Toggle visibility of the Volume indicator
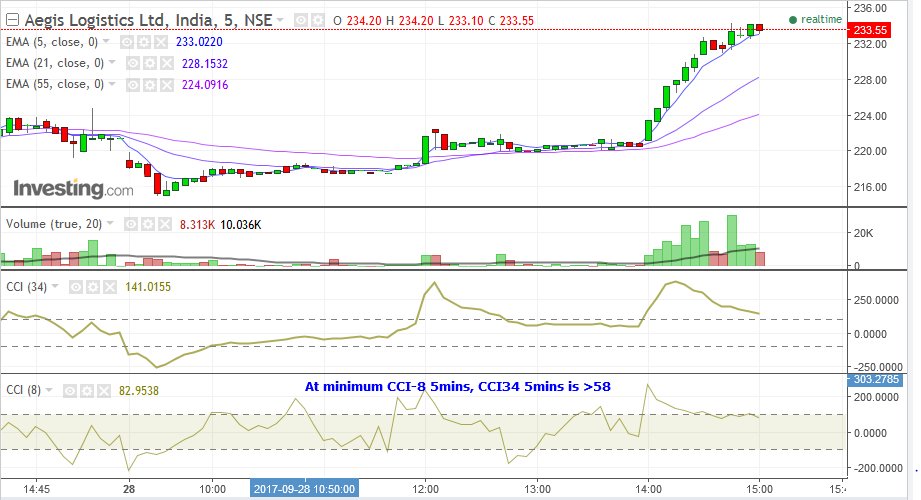Image resolution: width=921 pixels, height=500 pixels. point(131,224)
